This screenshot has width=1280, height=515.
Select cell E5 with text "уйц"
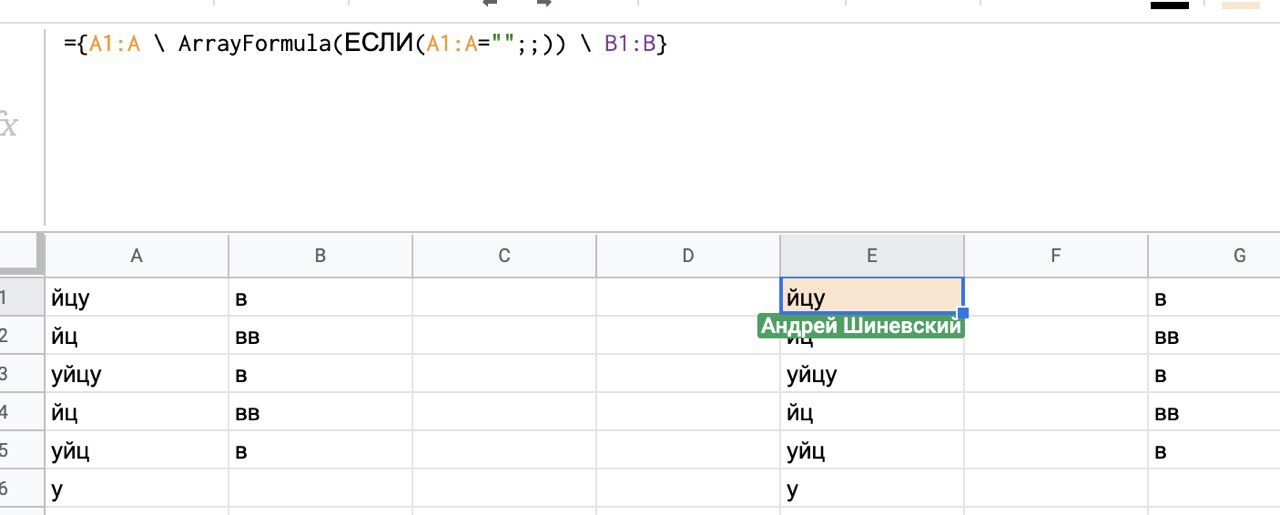(x=872, y=451)
